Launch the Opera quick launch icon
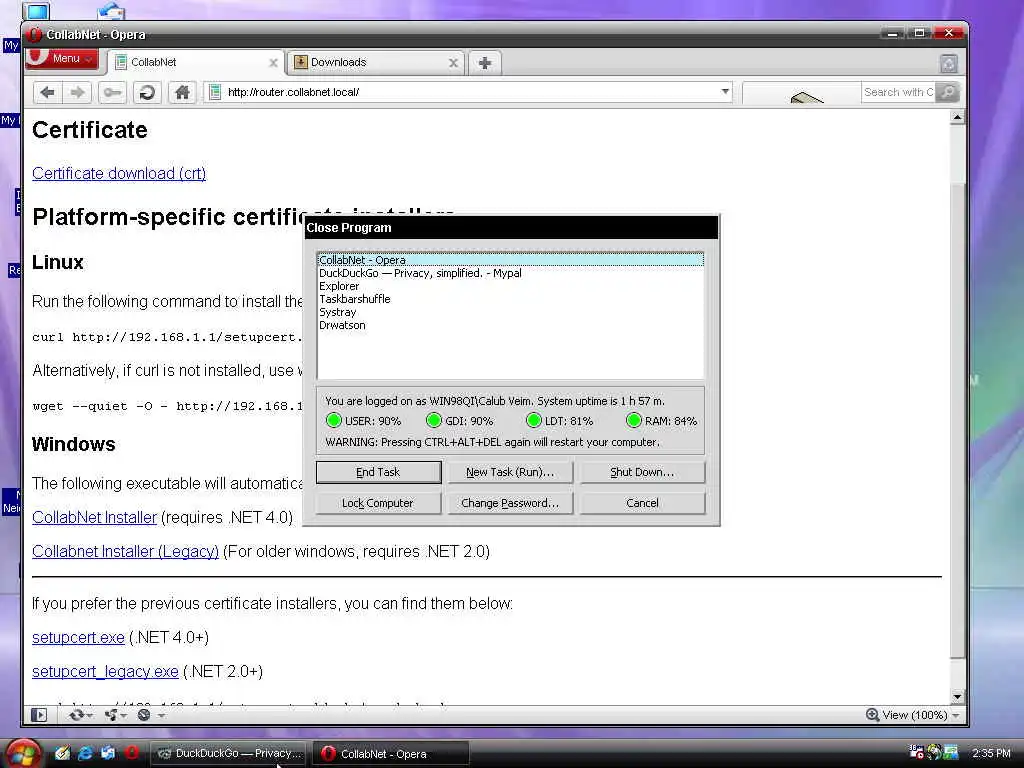The width and height of the screenshot is (1024, 768). [131, 753]
